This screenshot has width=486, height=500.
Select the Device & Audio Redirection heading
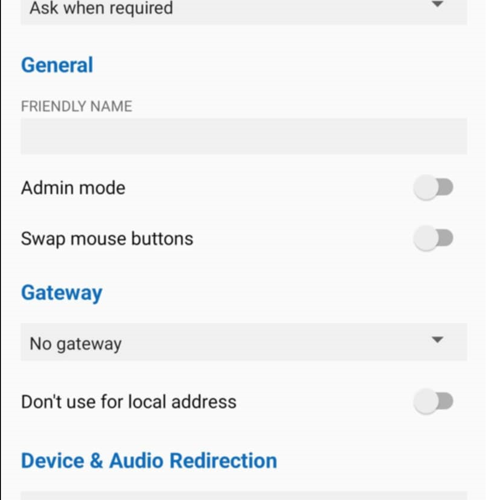point(149,461)
